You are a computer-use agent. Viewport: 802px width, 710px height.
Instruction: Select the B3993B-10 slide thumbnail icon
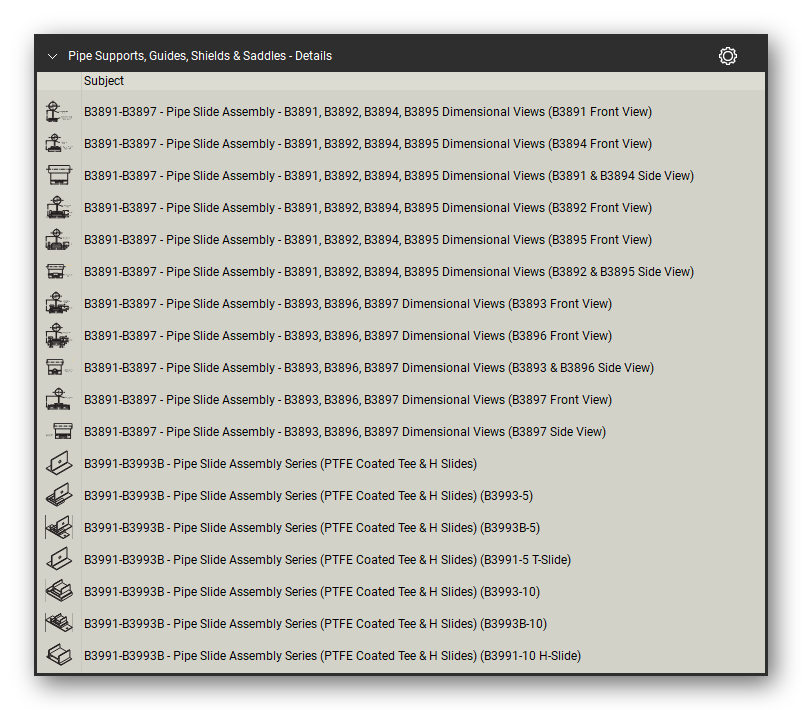[x=59, y=624]
